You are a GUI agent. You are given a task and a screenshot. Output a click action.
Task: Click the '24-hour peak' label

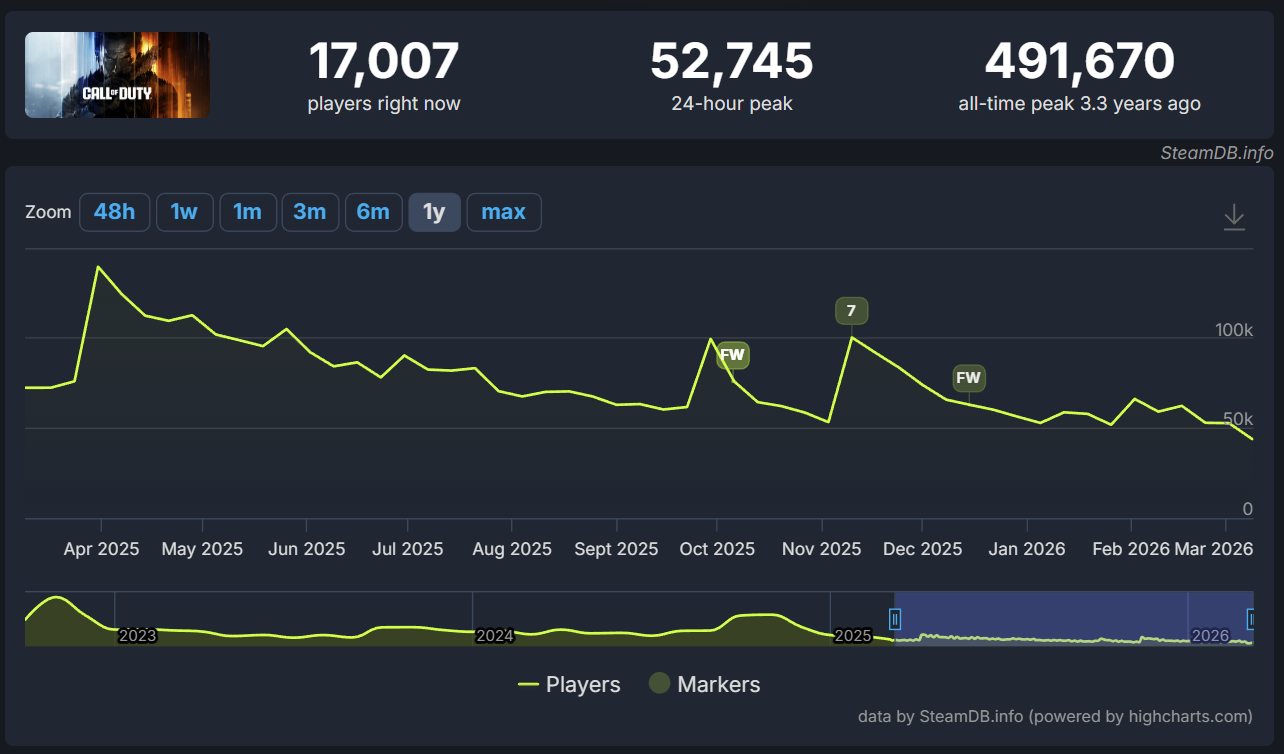732,104
